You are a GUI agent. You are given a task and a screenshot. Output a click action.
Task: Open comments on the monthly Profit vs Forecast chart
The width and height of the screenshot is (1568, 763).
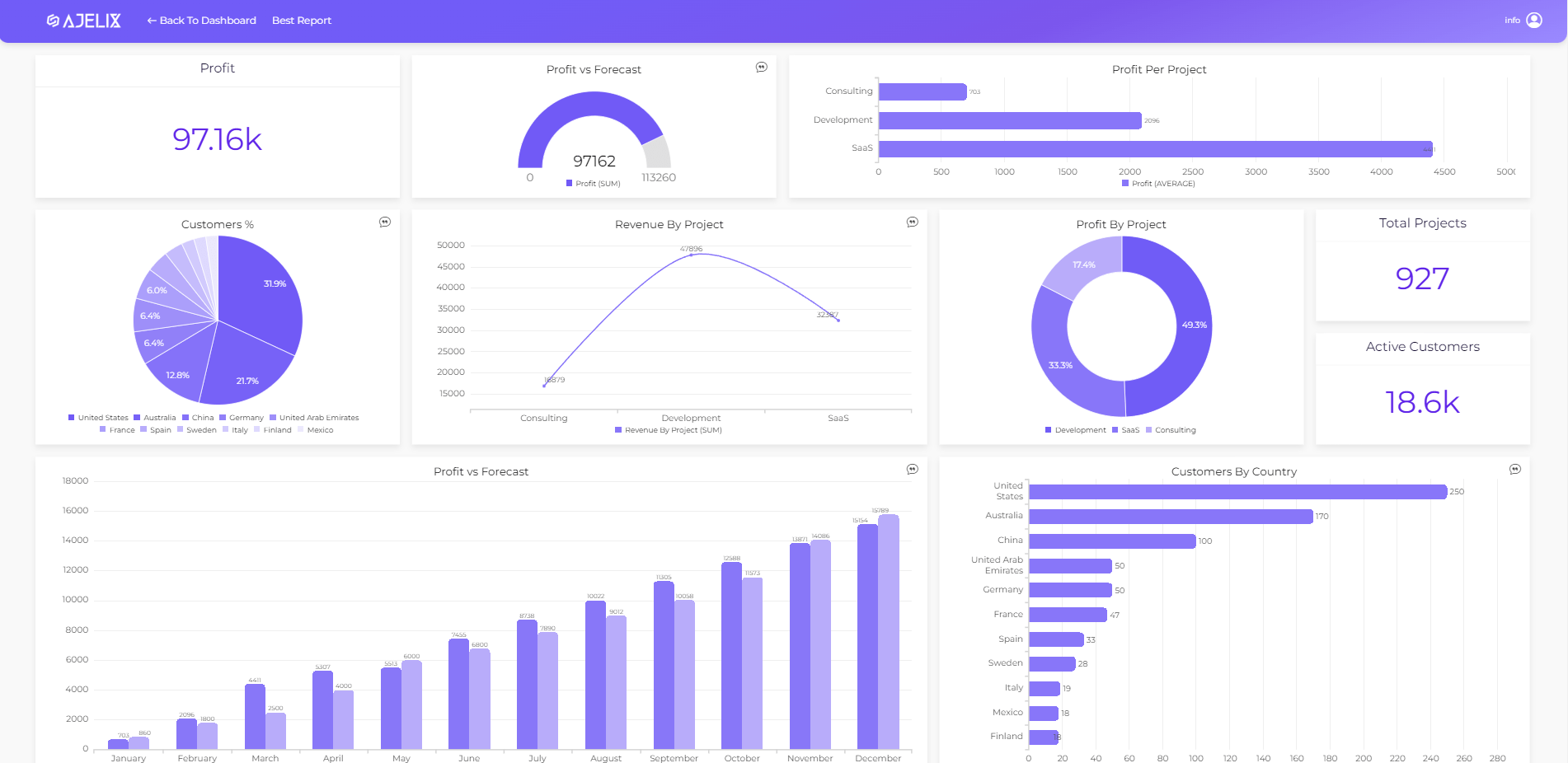click(x=912, y=469)
